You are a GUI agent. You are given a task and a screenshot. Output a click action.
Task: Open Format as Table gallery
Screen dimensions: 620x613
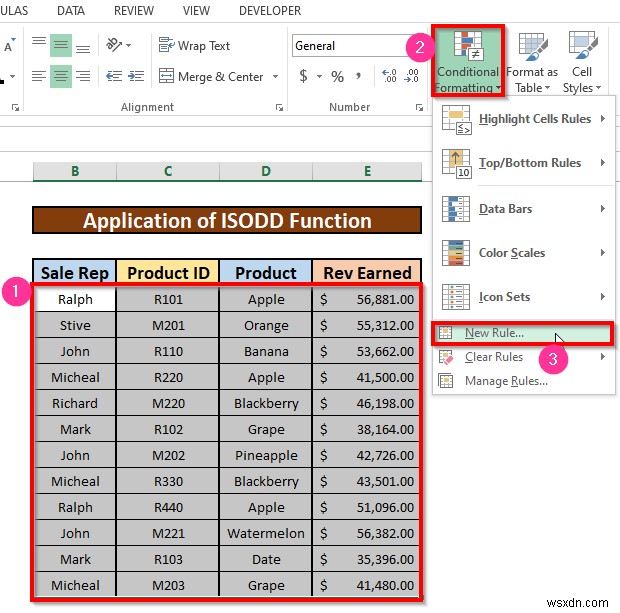532,62
